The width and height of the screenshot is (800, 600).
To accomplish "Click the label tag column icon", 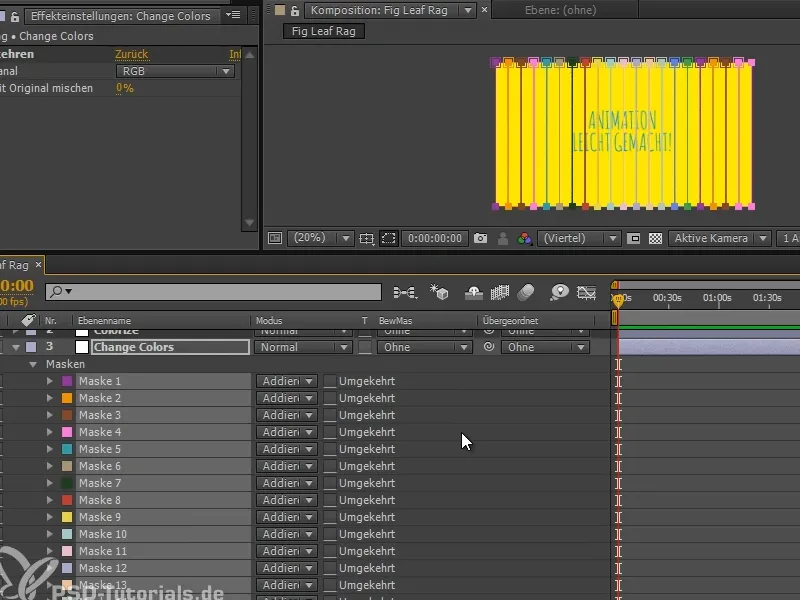I will (x=28, y=320).
